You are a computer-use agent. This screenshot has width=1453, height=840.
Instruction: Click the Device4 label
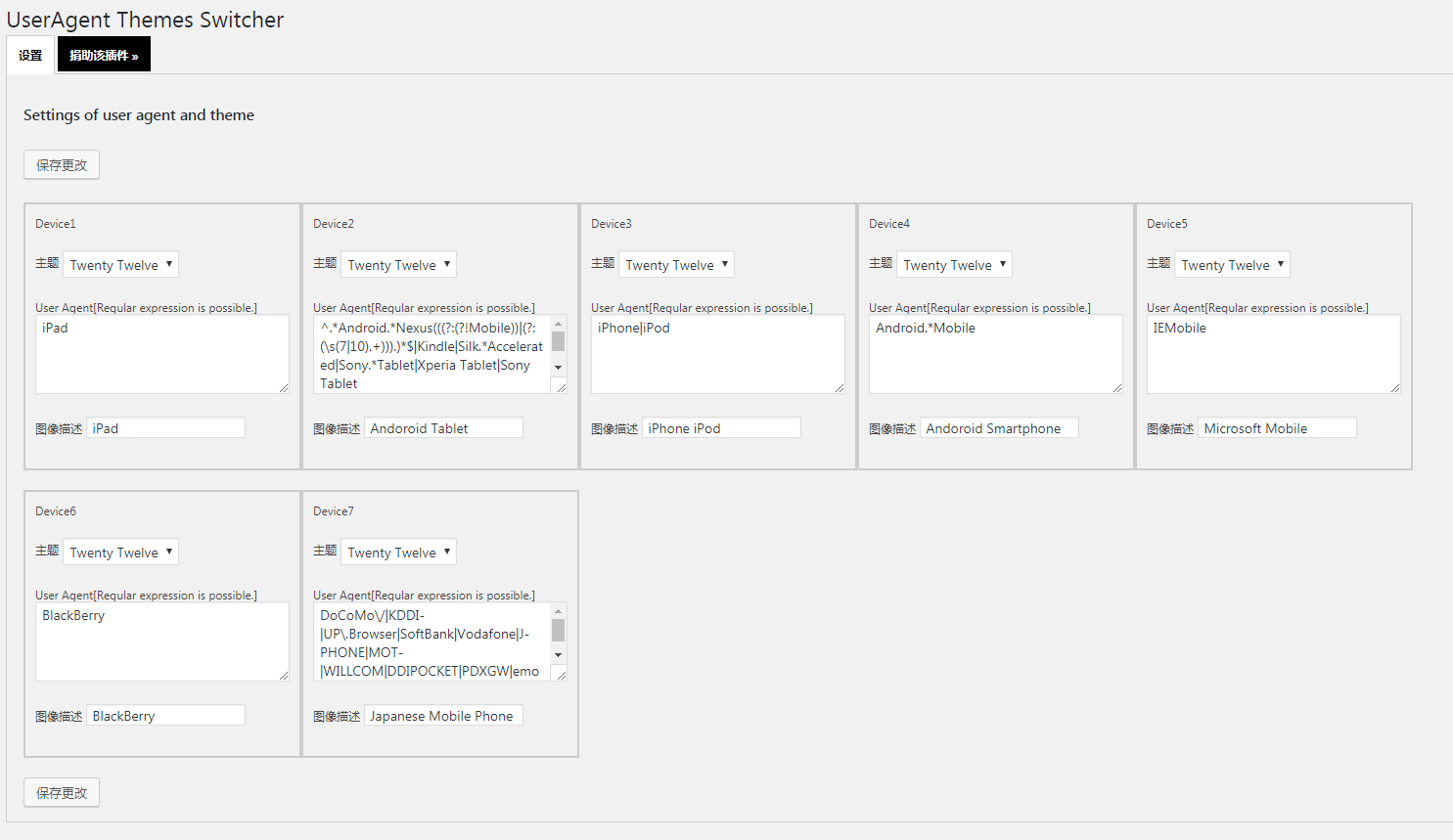click(889, 224)
